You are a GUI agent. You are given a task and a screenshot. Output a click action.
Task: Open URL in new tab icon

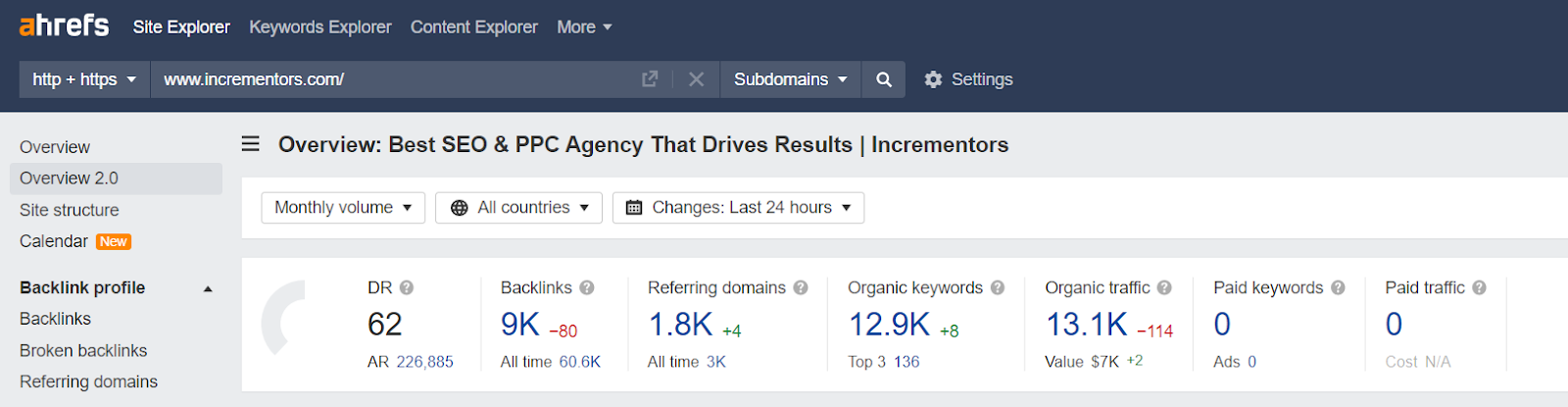[650, 79]
